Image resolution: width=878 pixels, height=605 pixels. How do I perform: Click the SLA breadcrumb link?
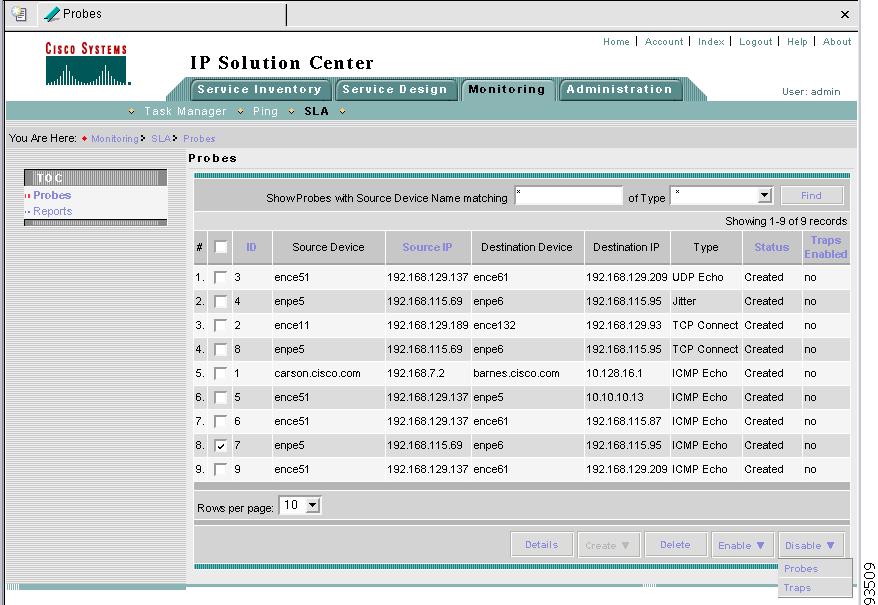pos(161,138)
